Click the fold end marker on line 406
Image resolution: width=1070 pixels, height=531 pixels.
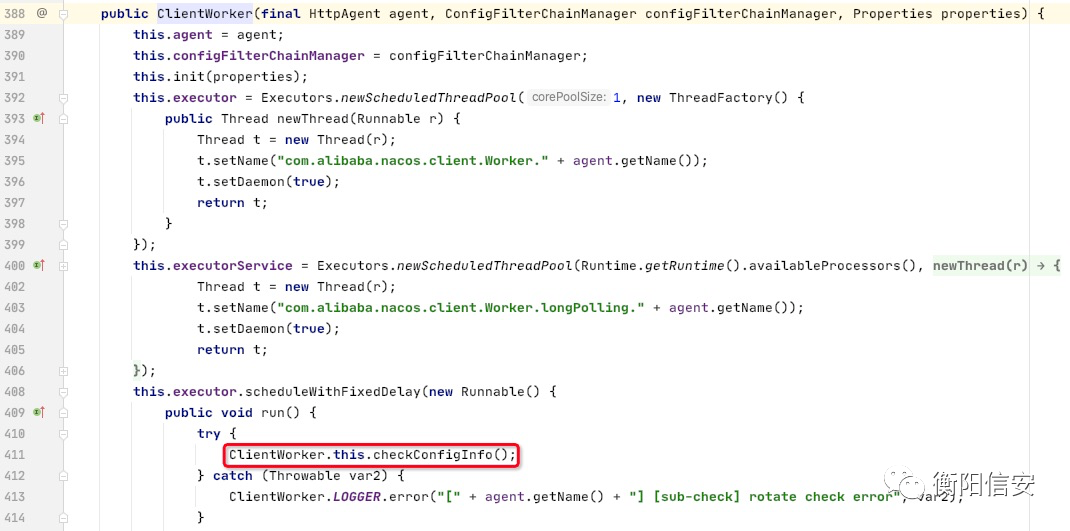[63, 371]
